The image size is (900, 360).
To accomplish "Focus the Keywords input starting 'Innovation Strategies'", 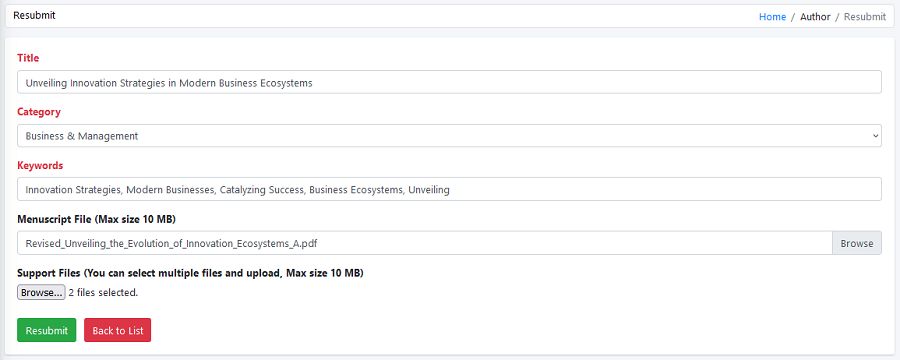I will click(449, 189).
